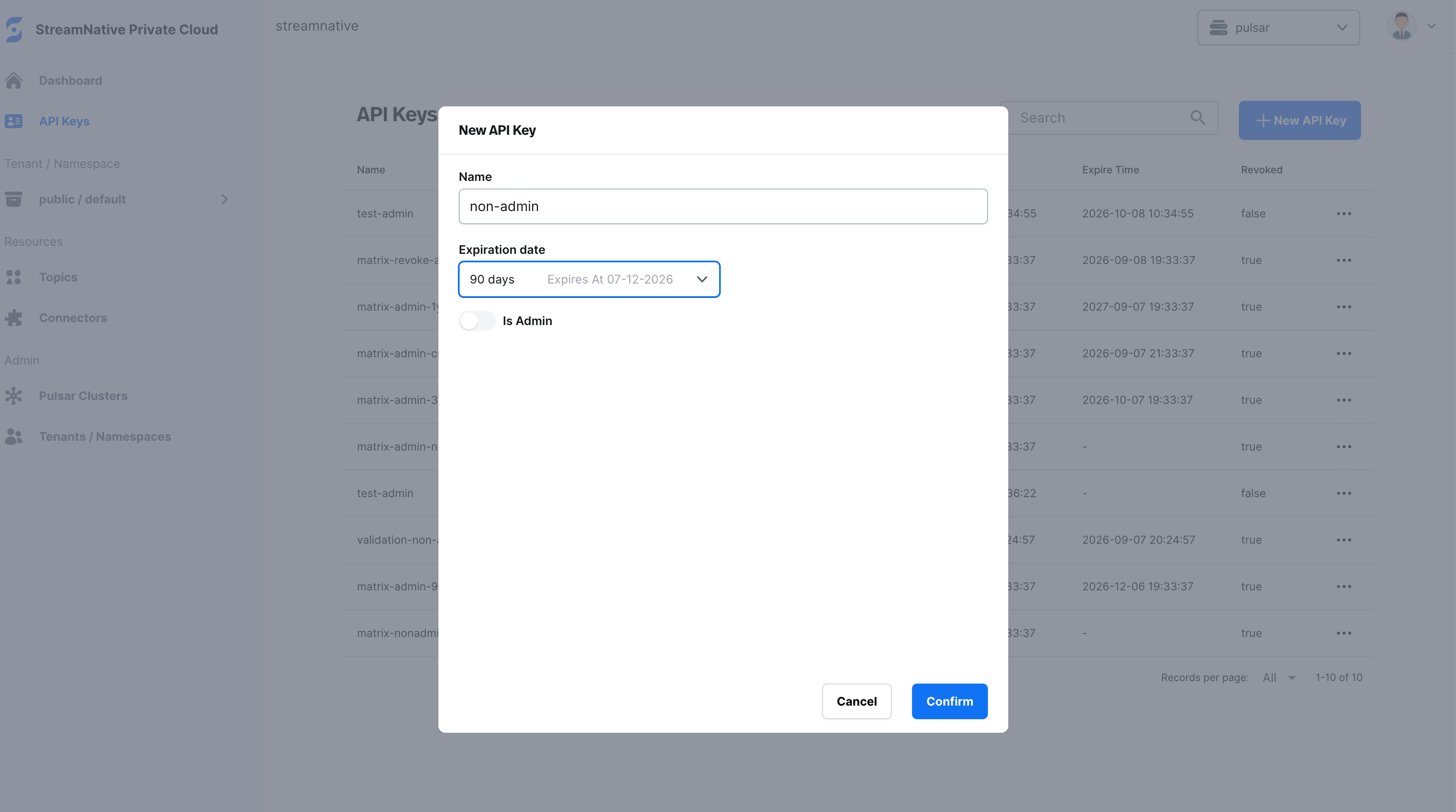Click the Connectors puzzle icon
This screenshot has height=812, width=1456.
coord(14,317)
